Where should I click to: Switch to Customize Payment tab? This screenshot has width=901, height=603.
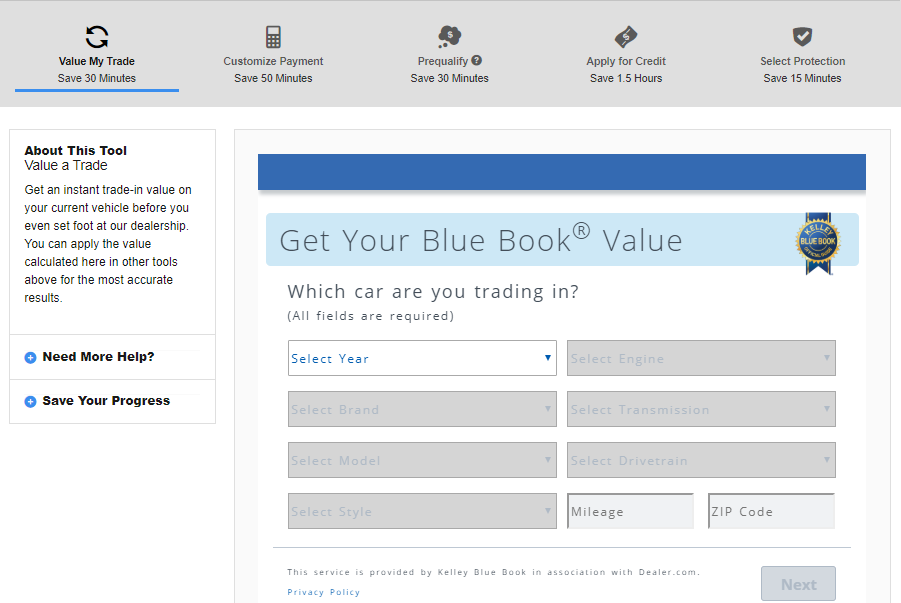click(x=273, y=55)
